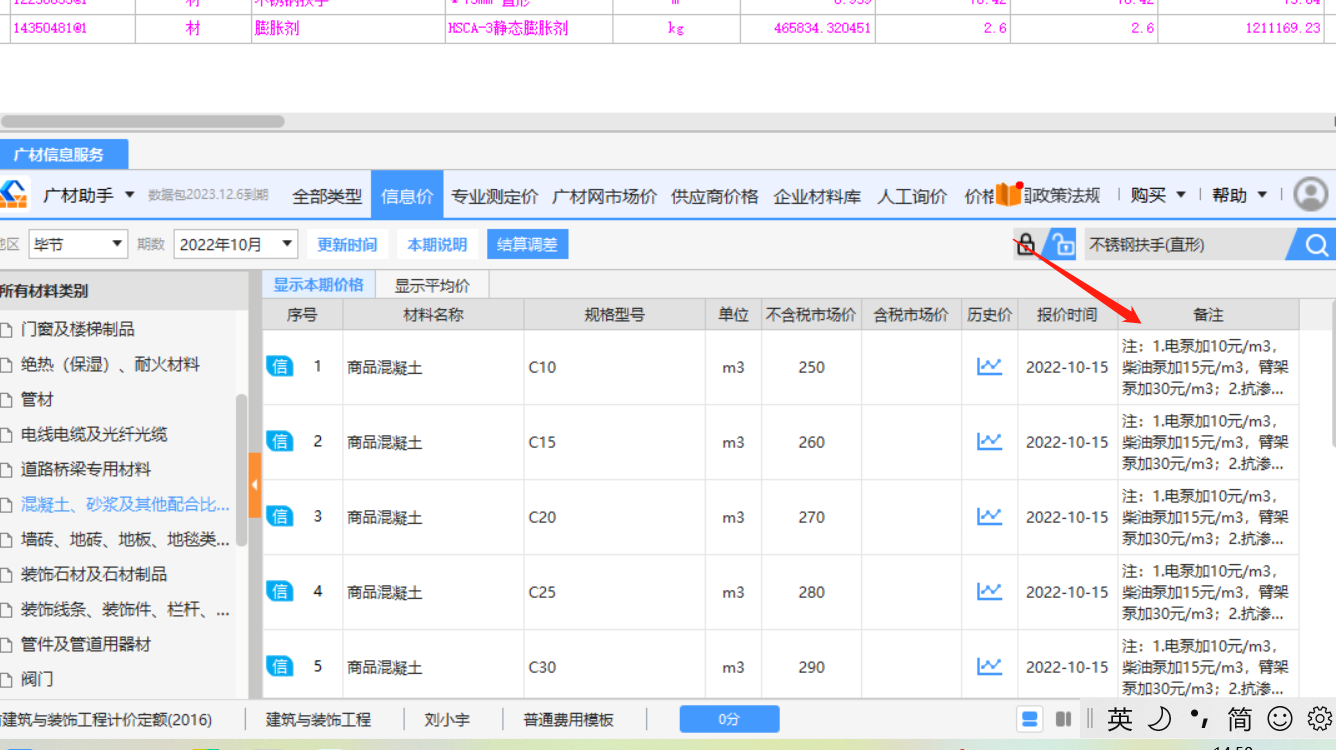
Task: Select category 管材
Action: click(37, 399)
